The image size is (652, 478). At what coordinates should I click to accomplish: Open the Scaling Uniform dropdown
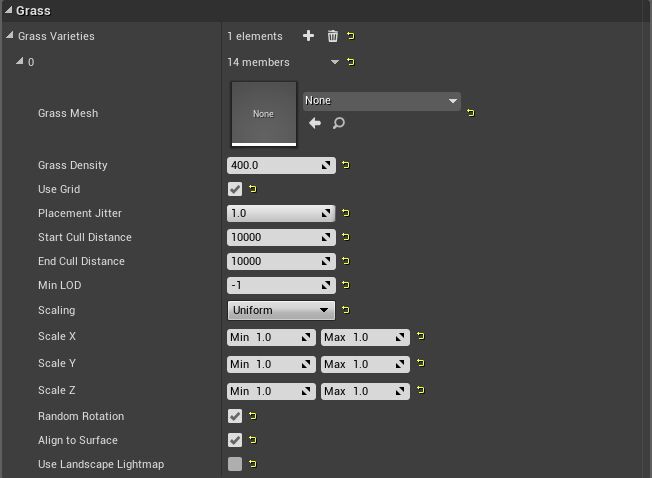tap(281, 310)
